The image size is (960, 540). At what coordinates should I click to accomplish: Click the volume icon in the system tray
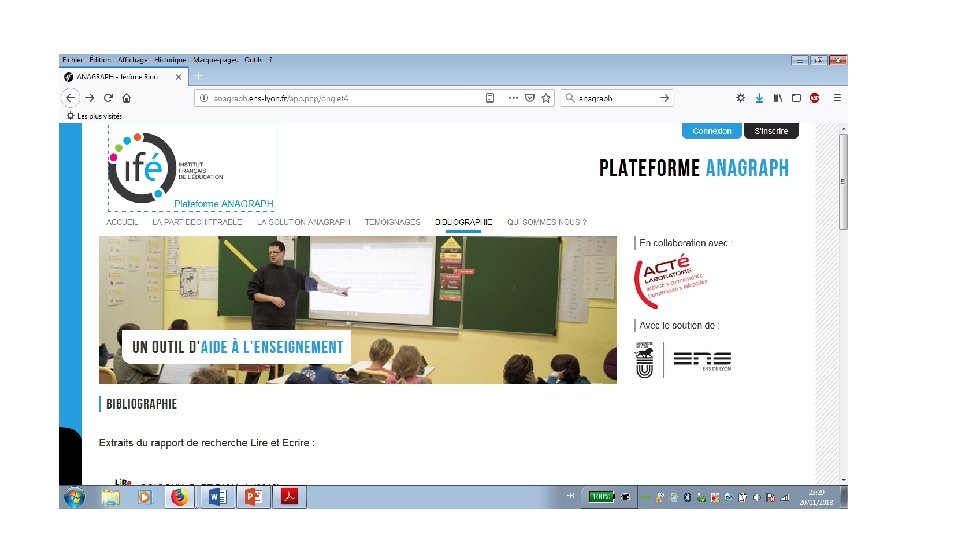pos(757,498)
